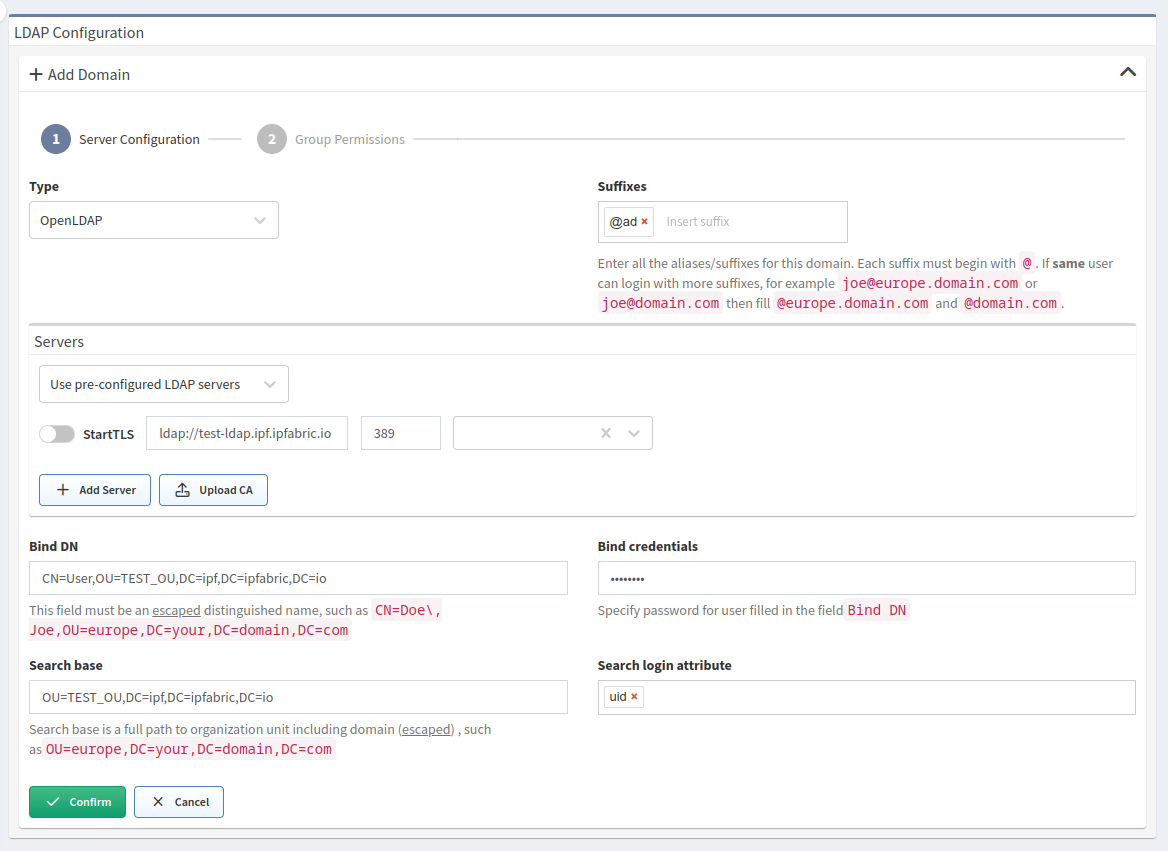The height and width of the screenshot is (851, 1168).
Task: Open step 1 Server Configuration
Action: (121, 139)
